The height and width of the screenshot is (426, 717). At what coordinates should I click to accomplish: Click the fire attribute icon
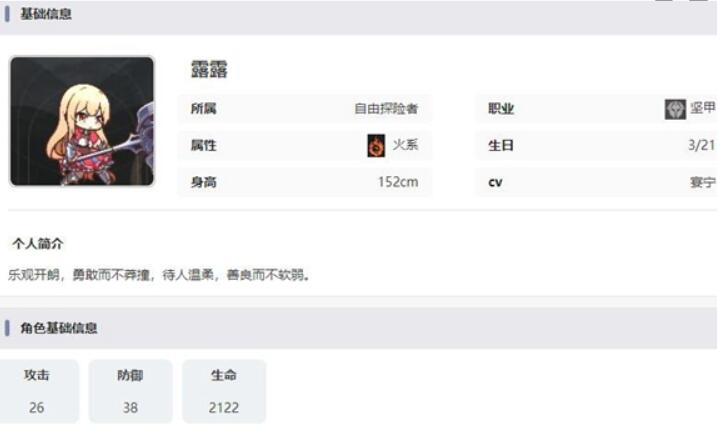click(376, 145)
